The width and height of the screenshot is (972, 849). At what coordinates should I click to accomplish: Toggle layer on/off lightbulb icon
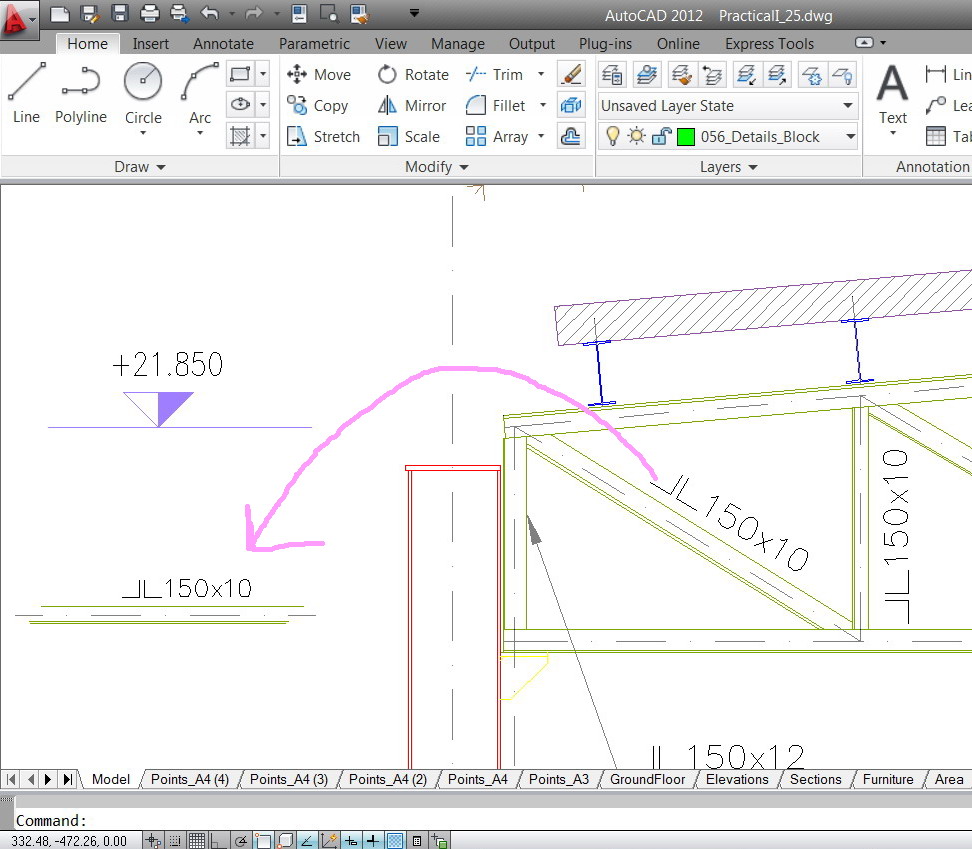click(613, 137)
